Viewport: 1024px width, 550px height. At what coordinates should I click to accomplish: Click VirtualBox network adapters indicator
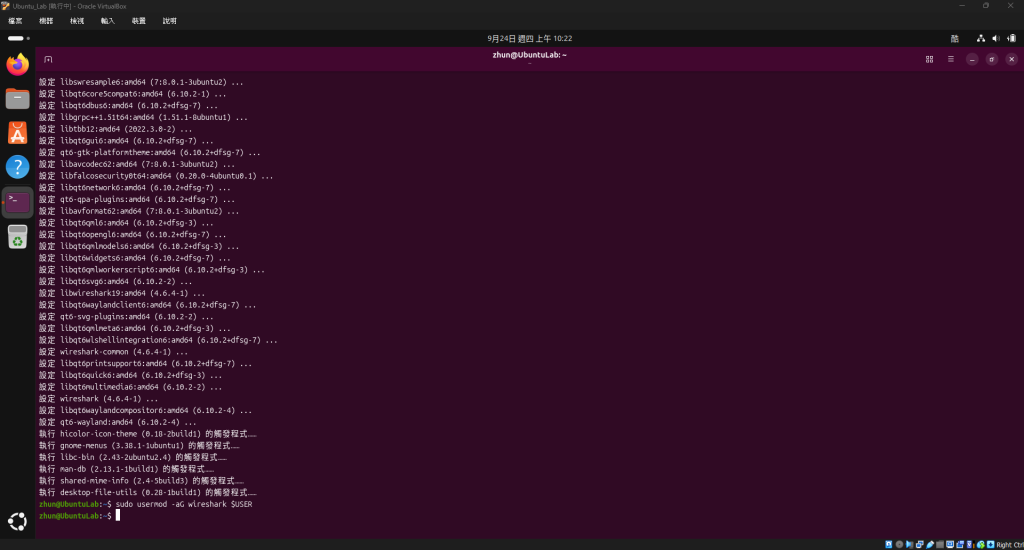point(920,544)
